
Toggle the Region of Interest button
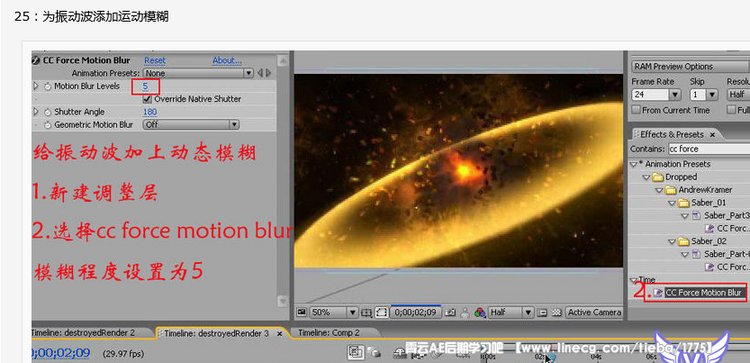tap(381, 313)
